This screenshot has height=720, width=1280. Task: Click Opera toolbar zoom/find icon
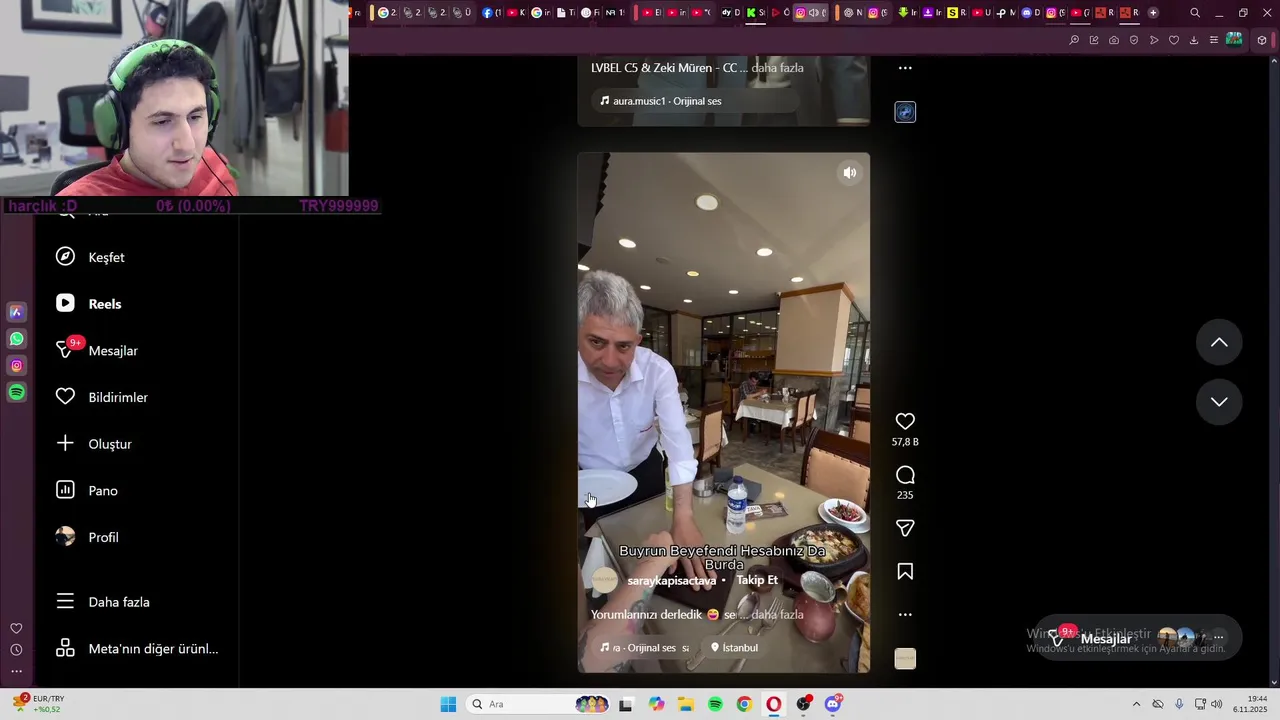tap(1074, 40)
